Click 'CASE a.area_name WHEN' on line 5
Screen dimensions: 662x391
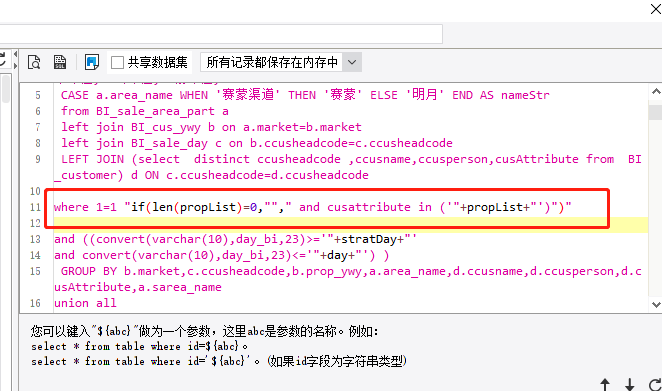point(134,95)
